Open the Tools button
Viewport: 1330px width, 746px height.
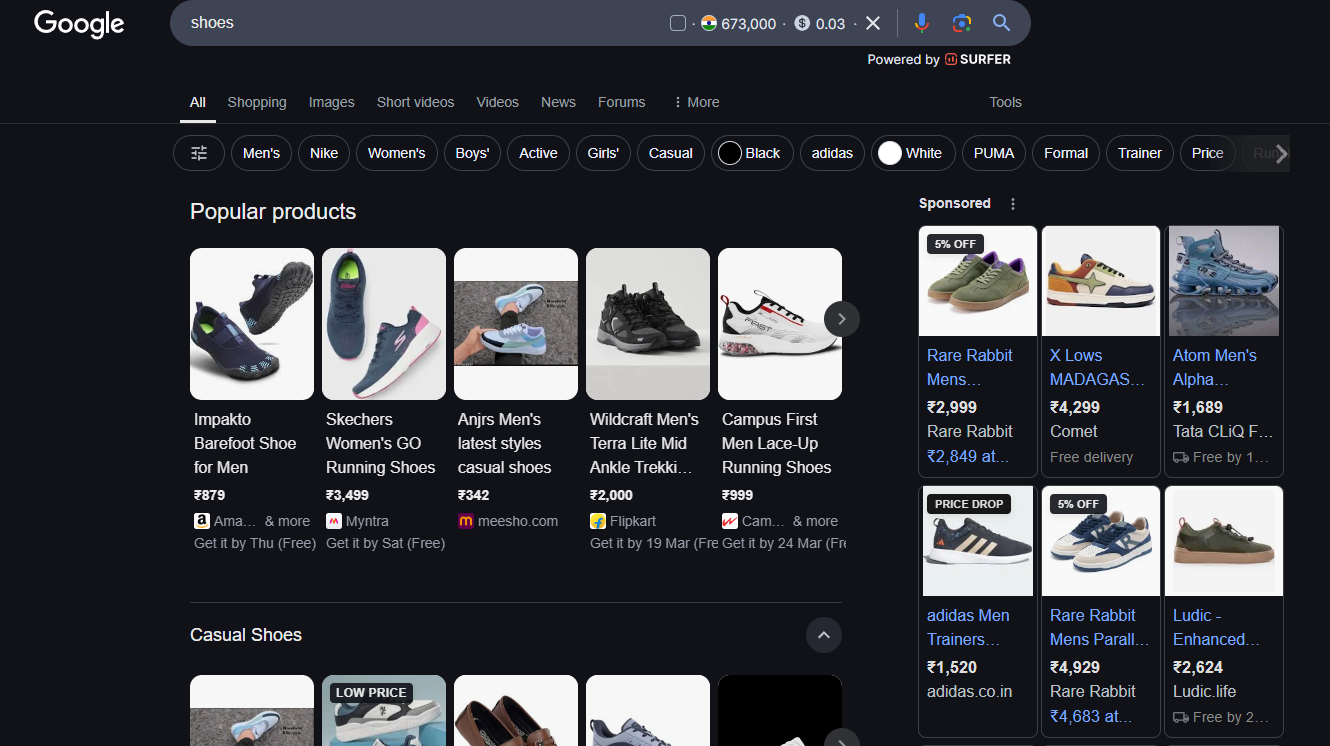click(x=1005, y=102)
